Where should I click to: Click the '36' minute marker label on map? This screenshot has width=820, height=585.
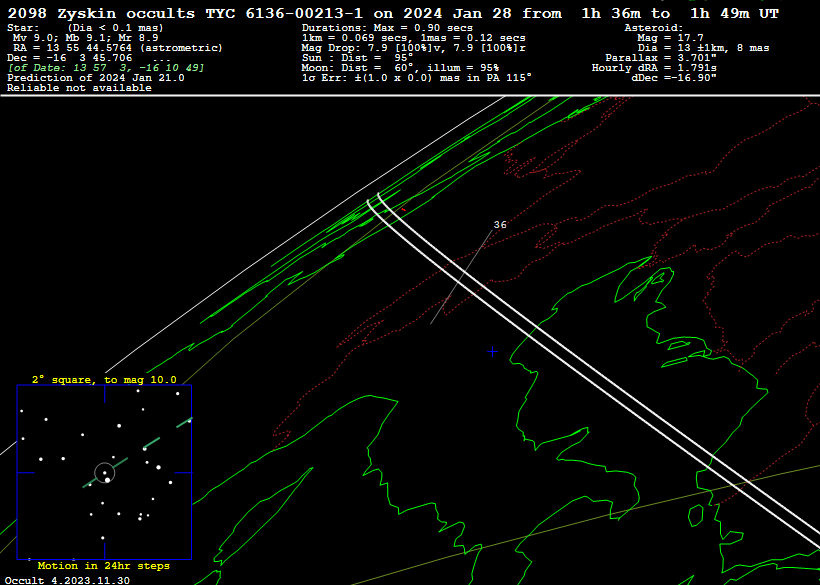pos(500,225)
